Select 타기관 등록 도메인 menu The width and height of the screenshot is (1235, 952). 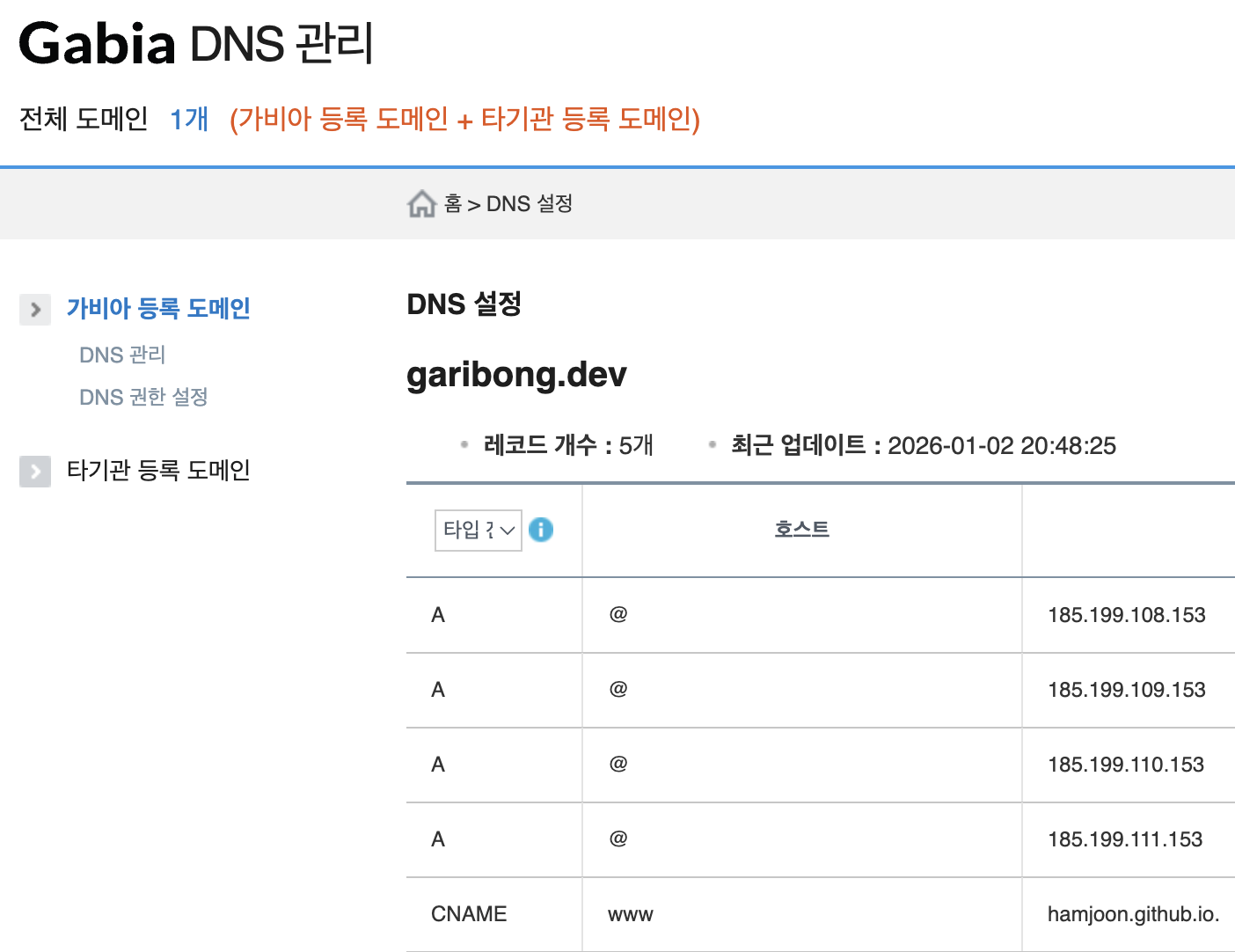158,471
